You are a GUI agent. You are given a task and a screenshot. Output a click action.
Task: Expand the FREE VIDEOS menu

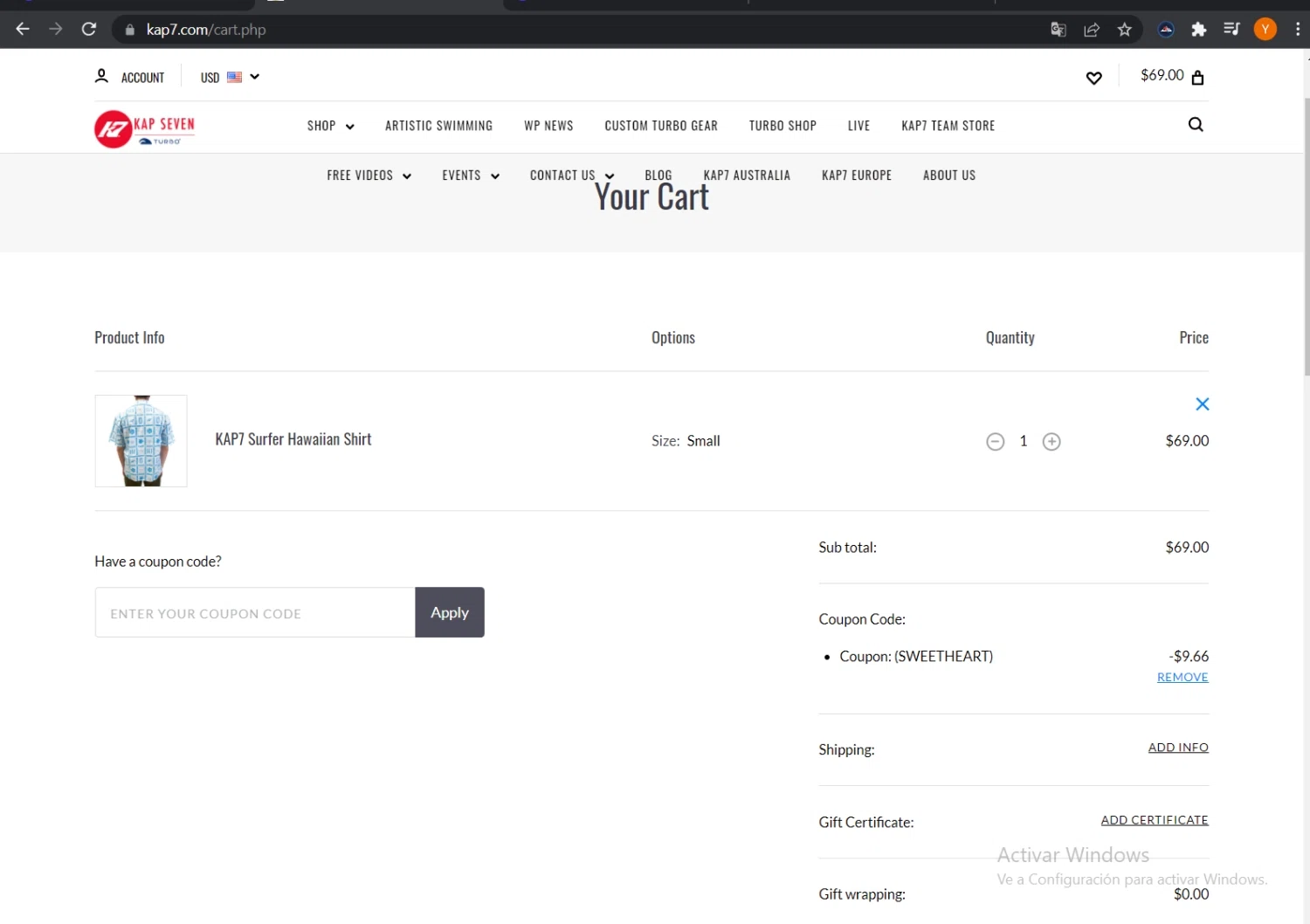[x=369, y=176]
